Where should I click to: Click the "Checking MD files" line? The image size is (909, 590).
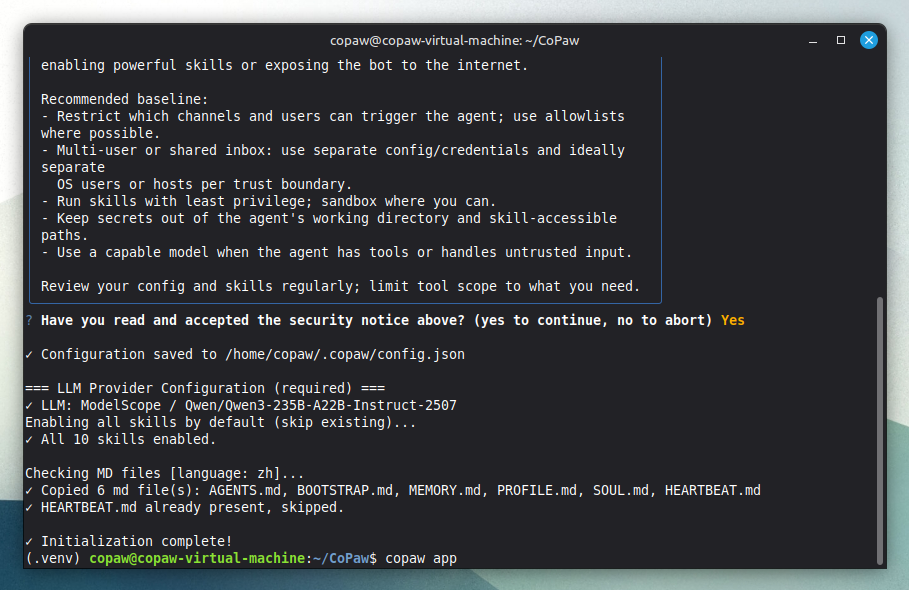pos(164,473)
